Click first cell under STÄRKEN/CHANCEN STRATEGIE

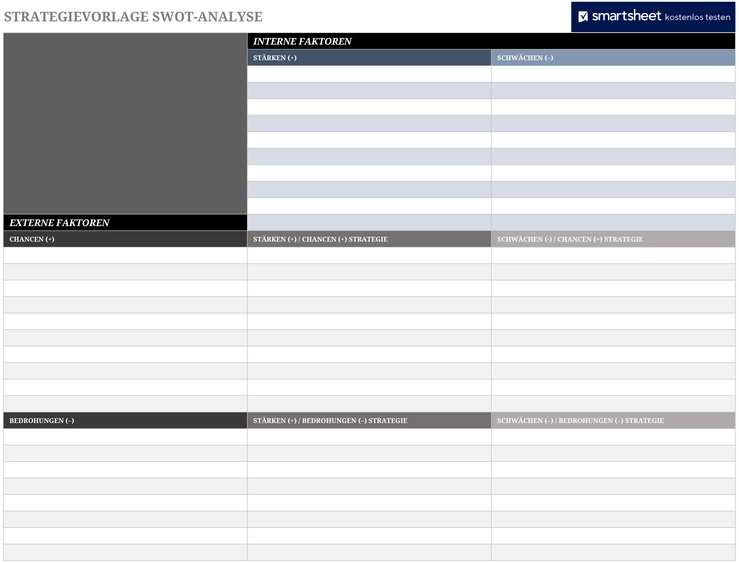click(x=369, y=255)
